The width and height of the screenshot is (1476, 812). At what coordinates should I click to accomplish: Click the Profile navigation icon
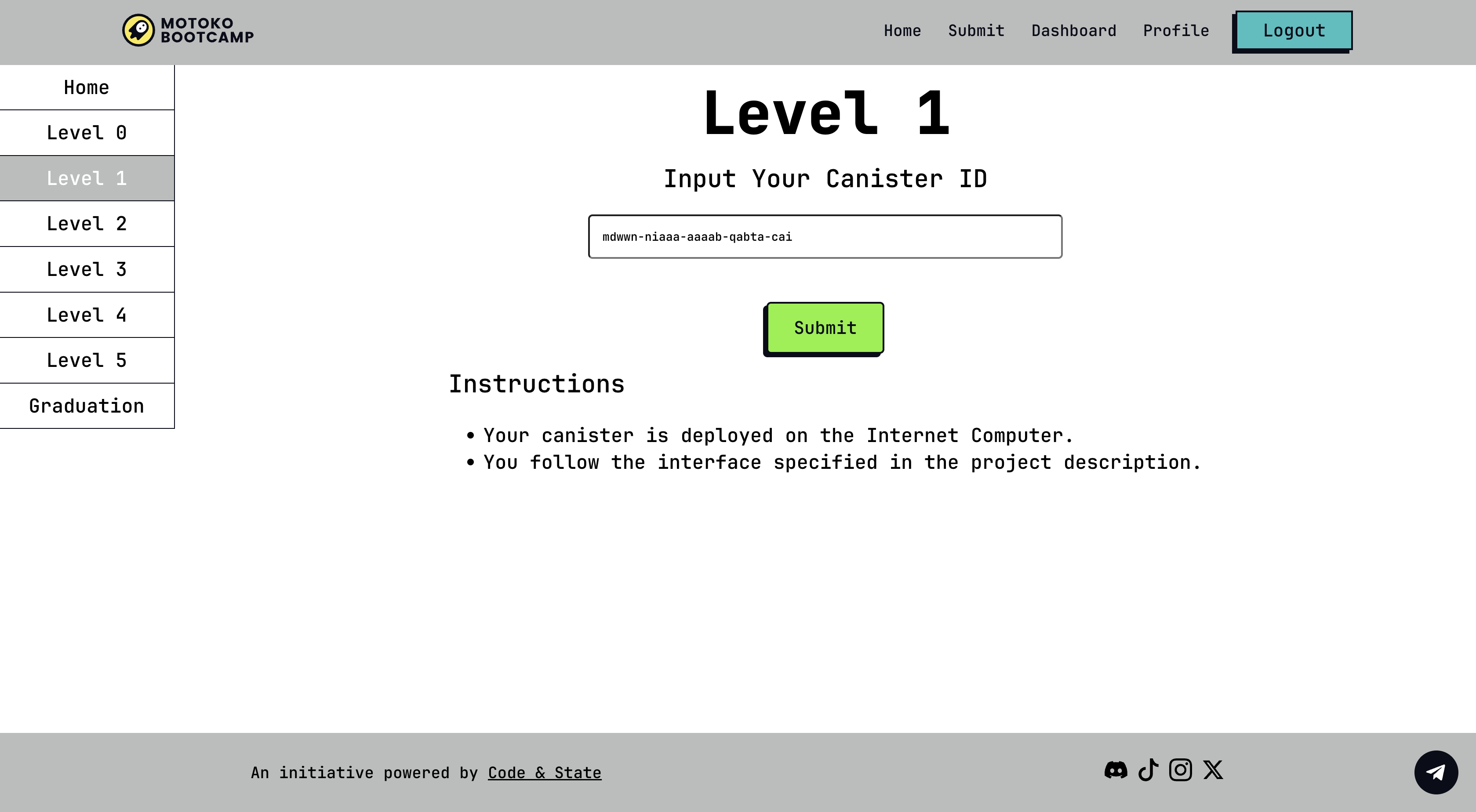[1176, 30]
